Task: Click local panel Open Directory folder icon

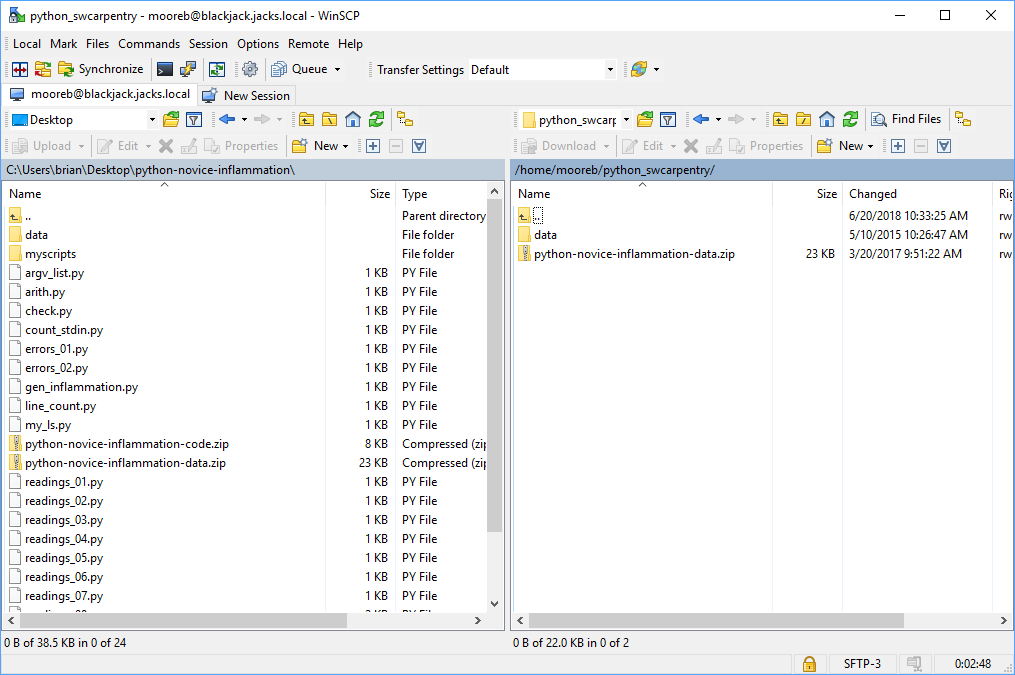Action: click(171, 120)
